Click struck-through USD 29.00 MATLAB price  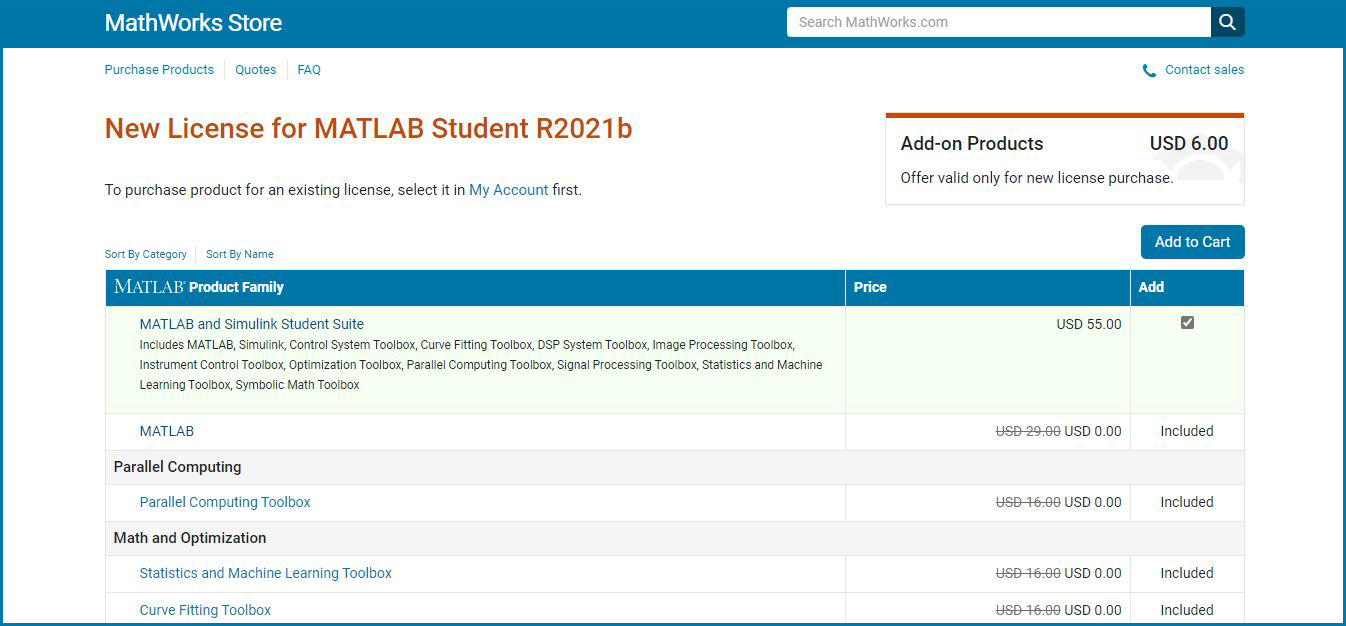[1028, 431]
